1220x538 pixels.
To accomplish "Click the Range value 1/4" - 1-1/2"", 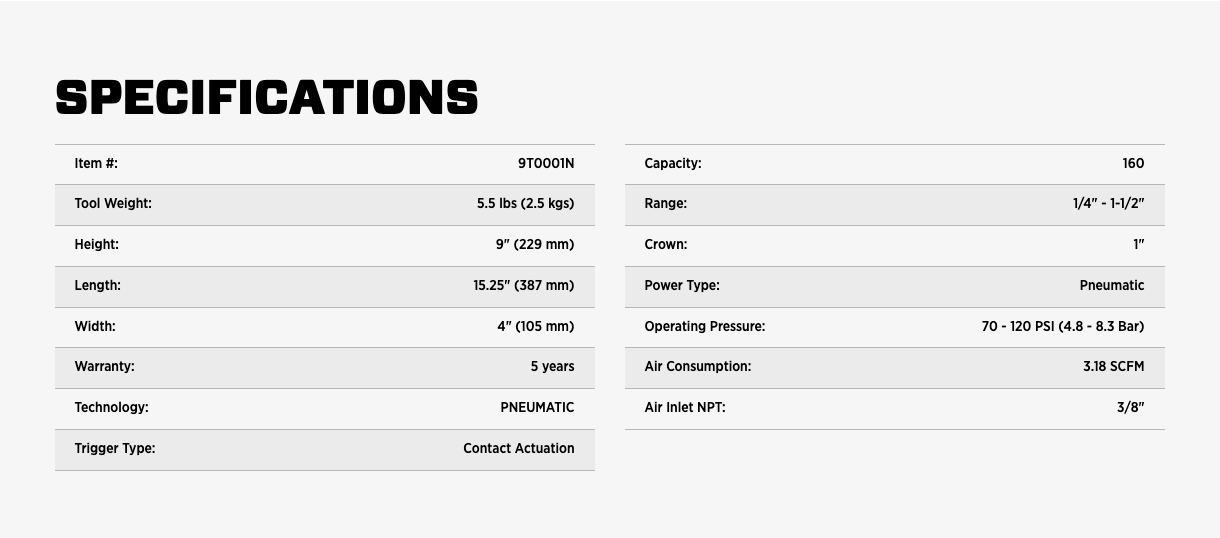I will tap(1108, 203).
